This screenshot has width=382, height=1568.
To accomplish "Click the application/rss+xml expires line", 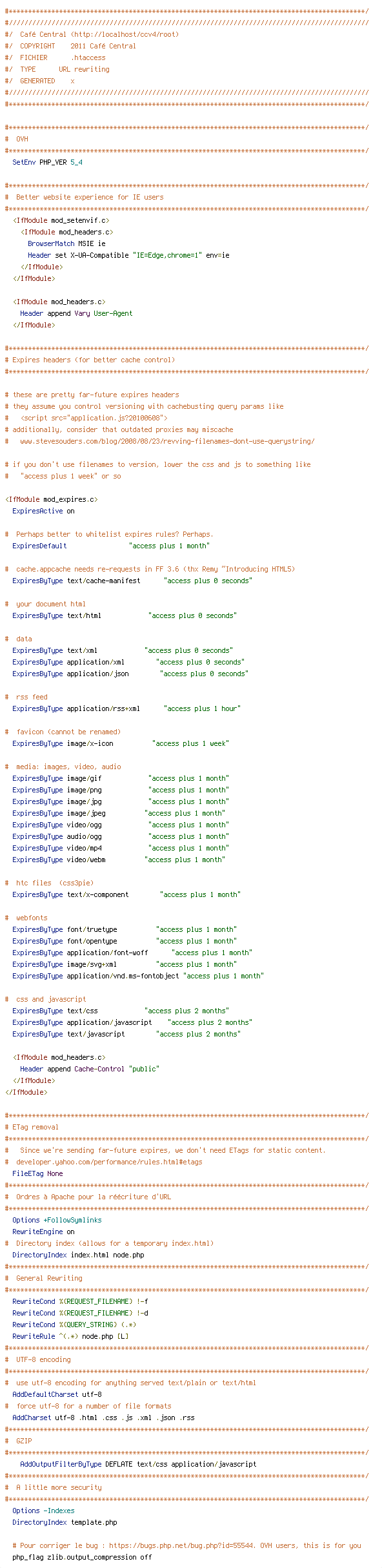I will (126, 708).
